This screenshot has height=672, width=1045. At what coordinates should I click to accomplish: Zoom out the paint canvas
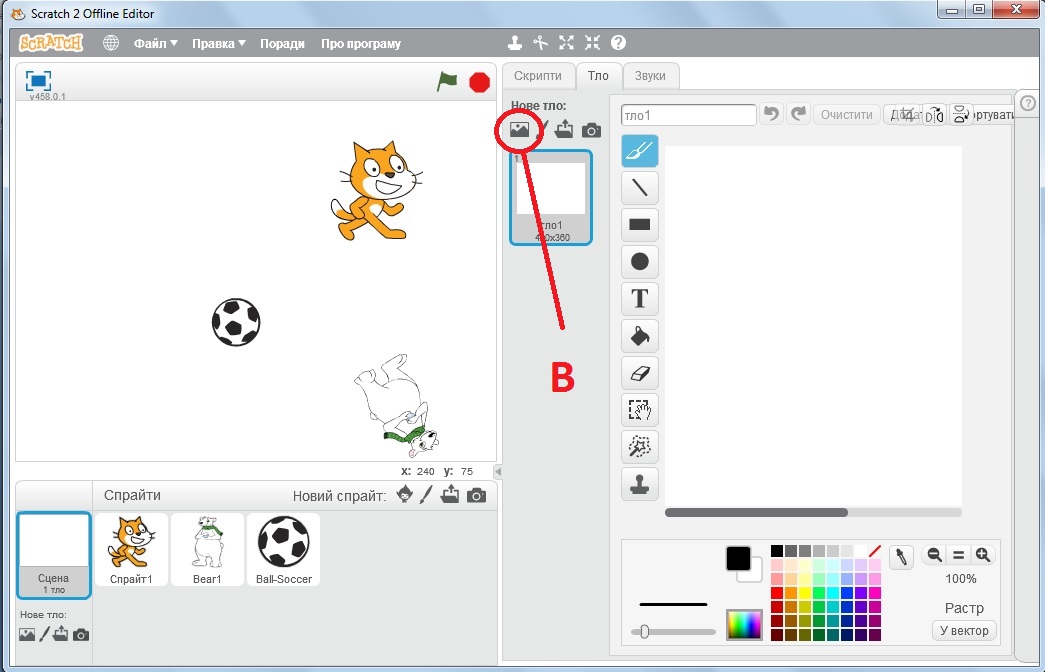tap(934, 555)
